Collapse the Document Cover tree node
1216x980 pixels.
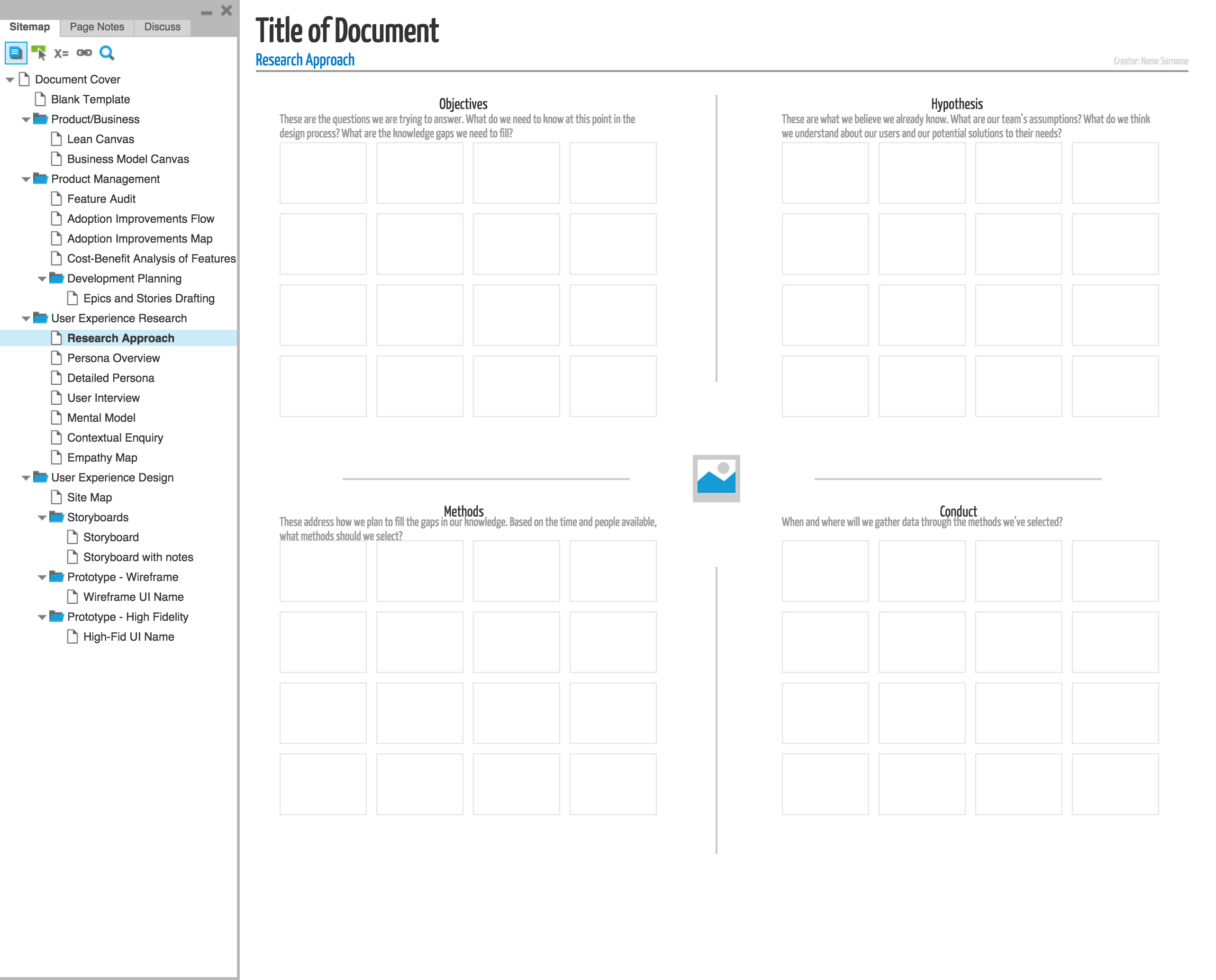coord(9,80)
